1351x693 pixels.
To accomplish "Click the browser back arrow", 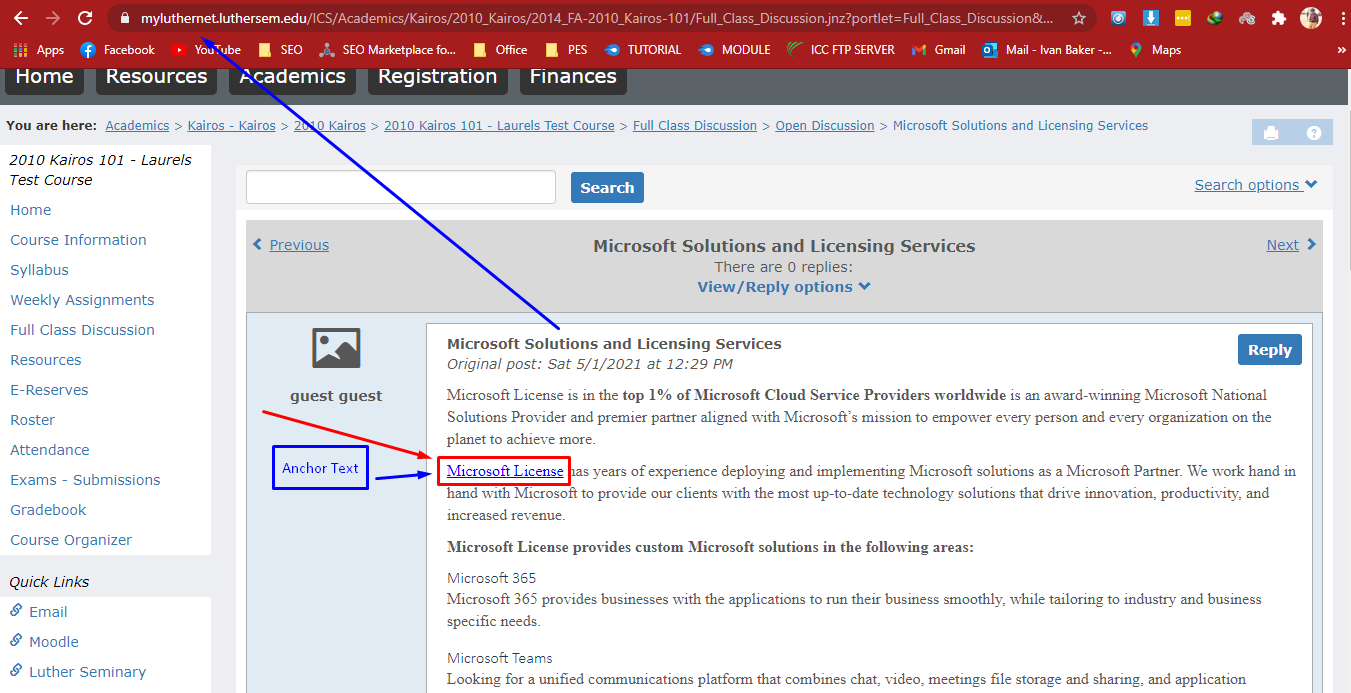I will 21,18.
